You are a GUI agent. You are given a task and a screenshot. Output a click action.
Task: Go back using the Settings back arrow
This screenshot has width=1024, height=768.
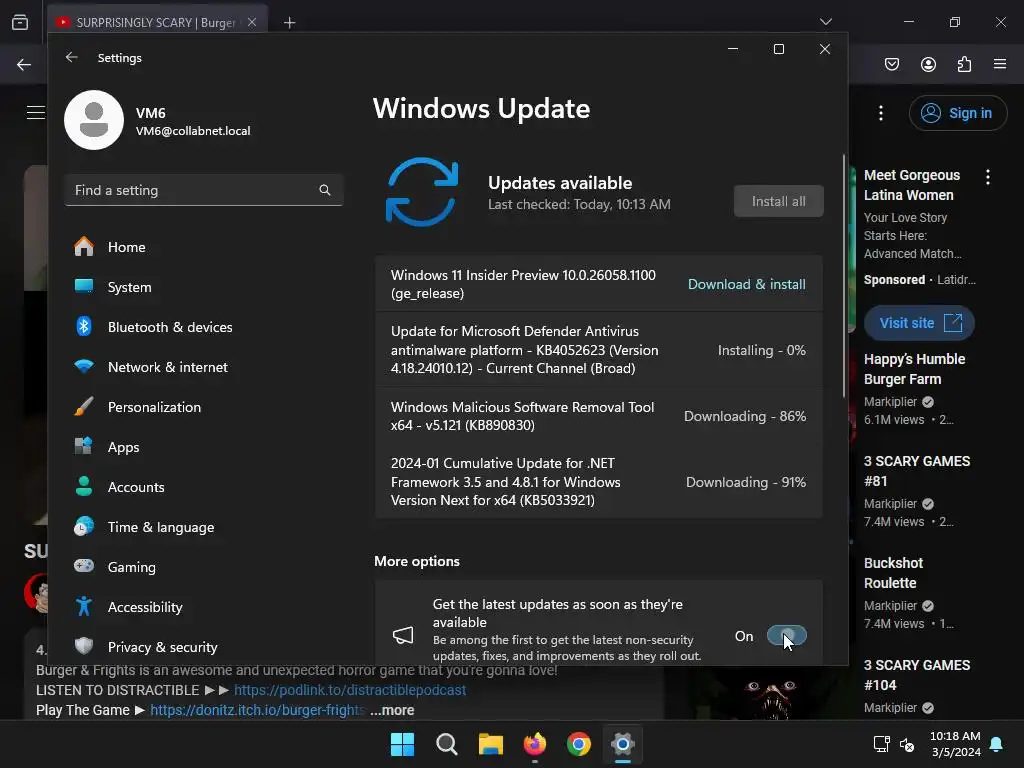pos(72,57)
